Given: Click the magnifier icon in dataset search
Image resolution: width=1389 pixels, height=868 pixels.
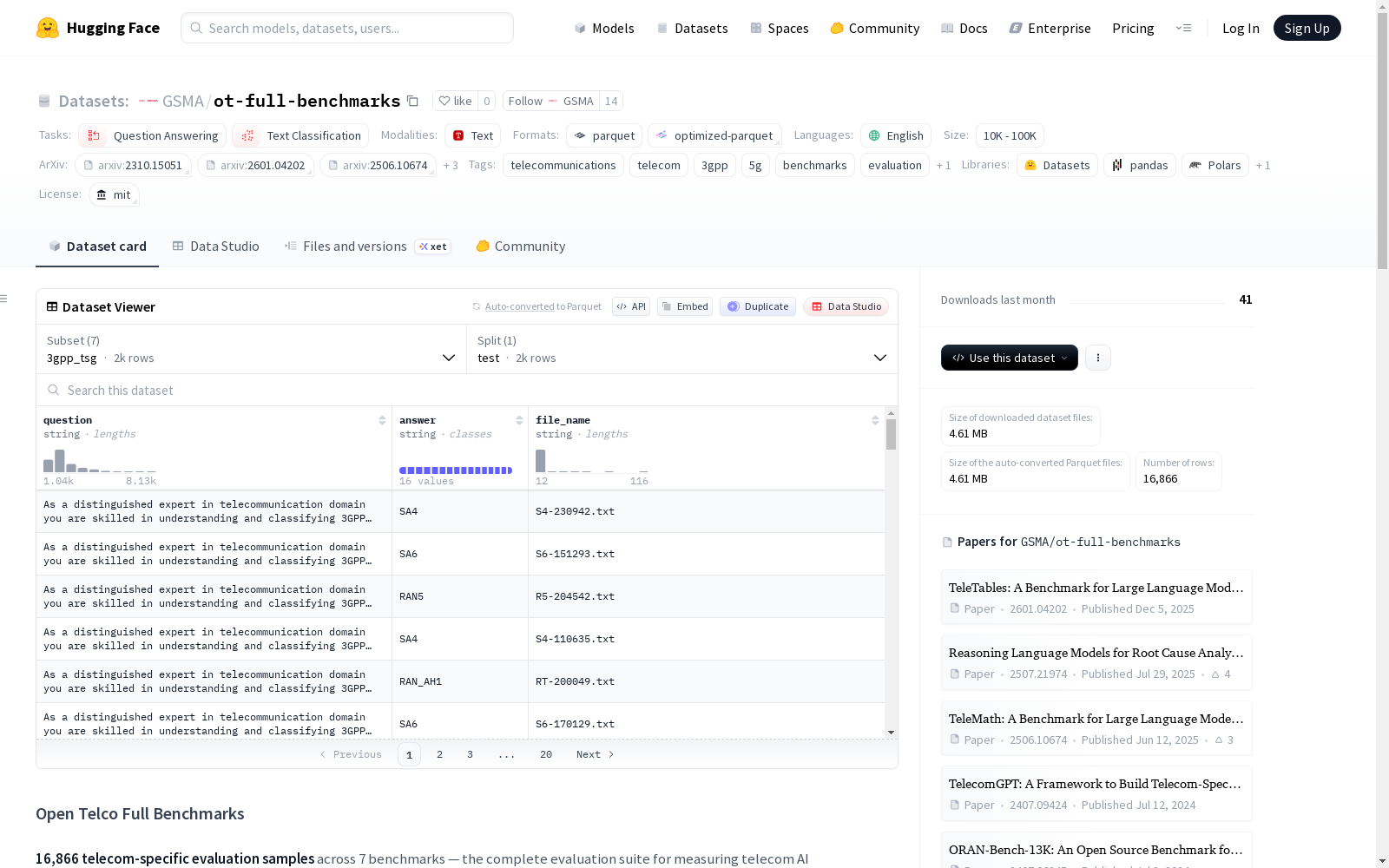Looking at the screenshot, I should pos(54,391).
